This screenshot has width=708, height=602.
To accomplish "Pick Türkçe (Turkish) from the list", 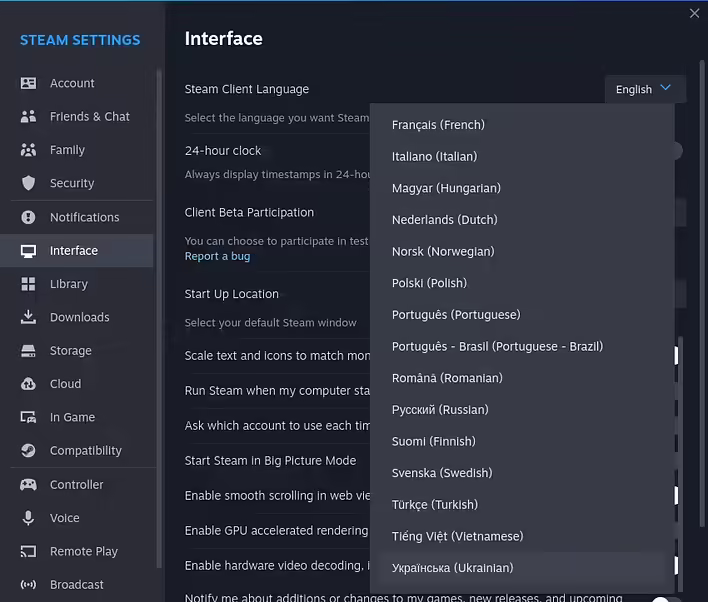I will [522, 504].
